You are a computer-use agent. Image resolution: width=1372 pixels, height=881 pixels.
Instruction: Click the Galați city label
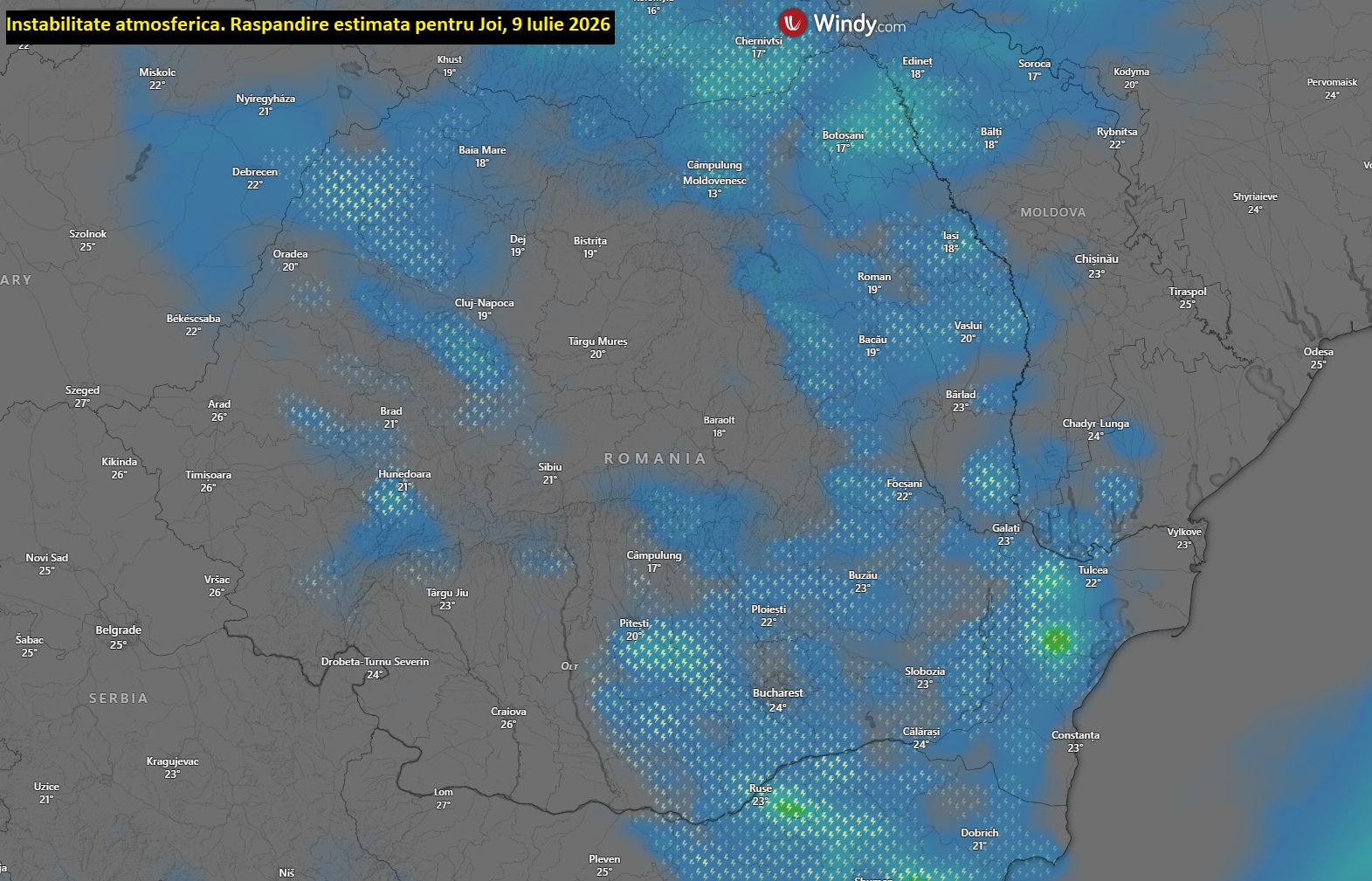point(1006,528)
